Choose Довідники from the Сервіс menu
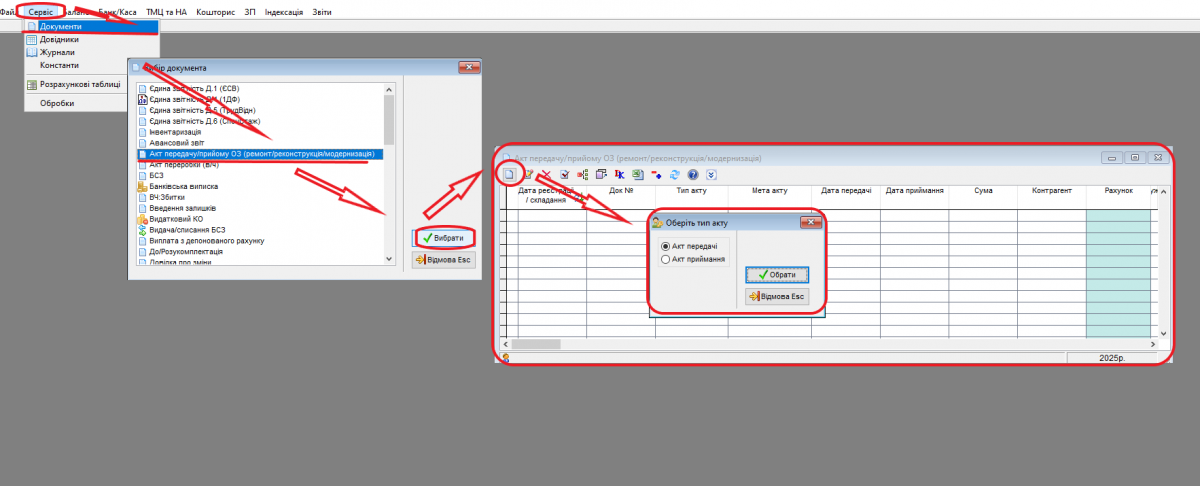 point(59,39)
